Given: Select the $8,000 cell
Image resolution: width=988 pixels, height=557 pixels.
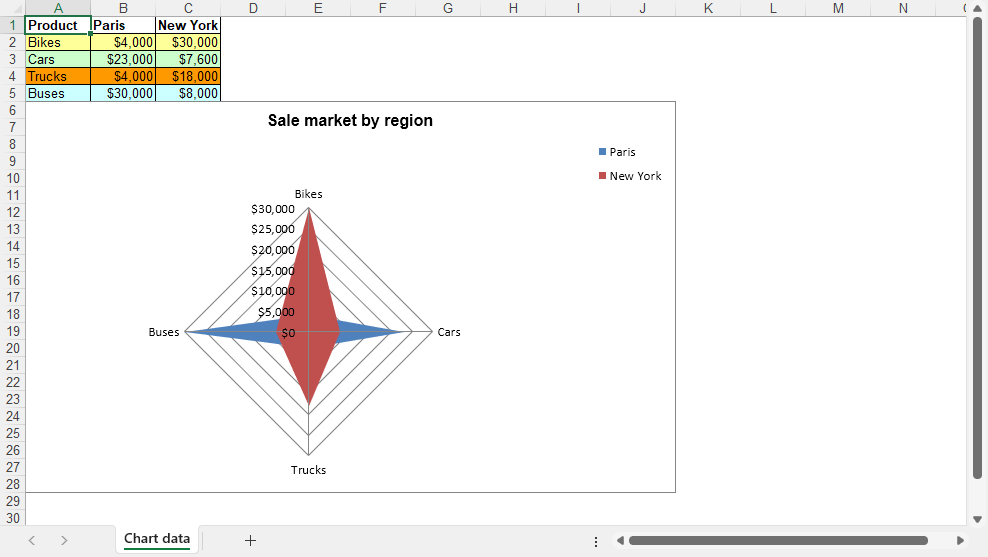Looking at the screenshot, I should (188, 93).
